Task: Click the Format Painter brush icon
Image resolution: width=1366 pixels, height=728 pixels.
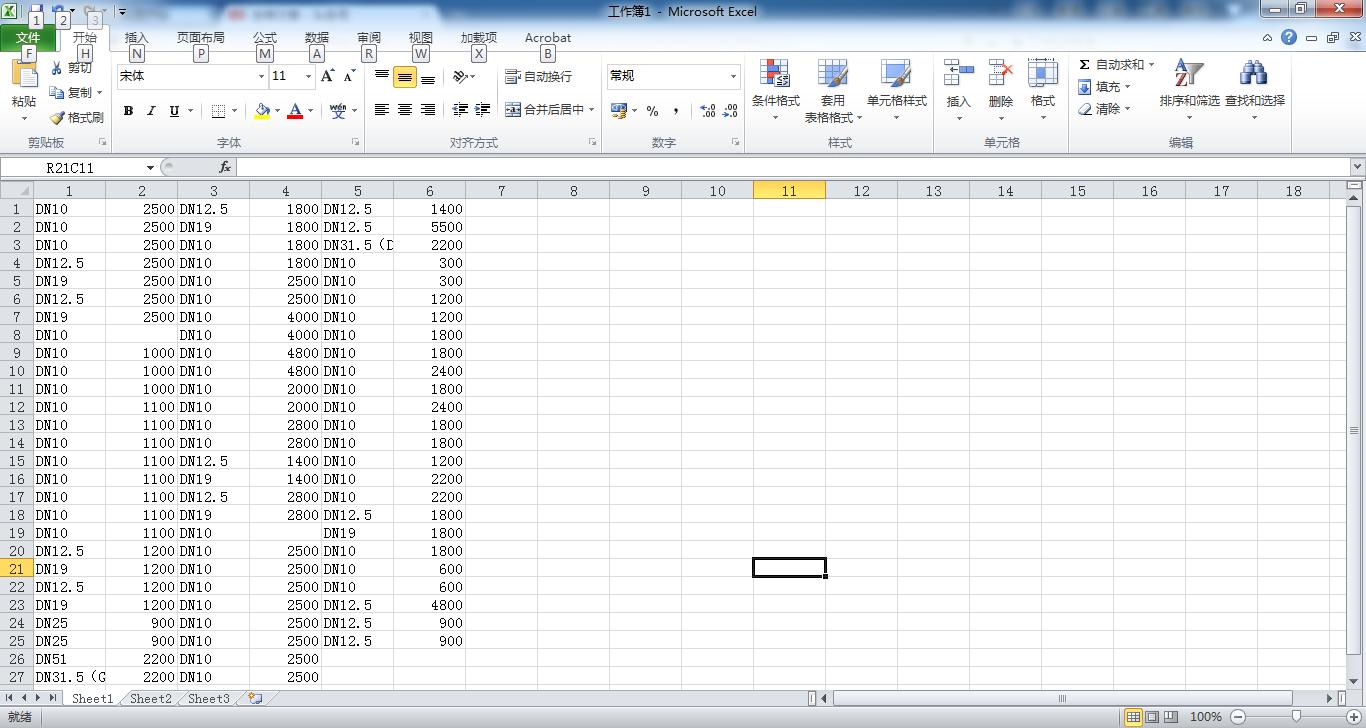Action: click(58, 118)
